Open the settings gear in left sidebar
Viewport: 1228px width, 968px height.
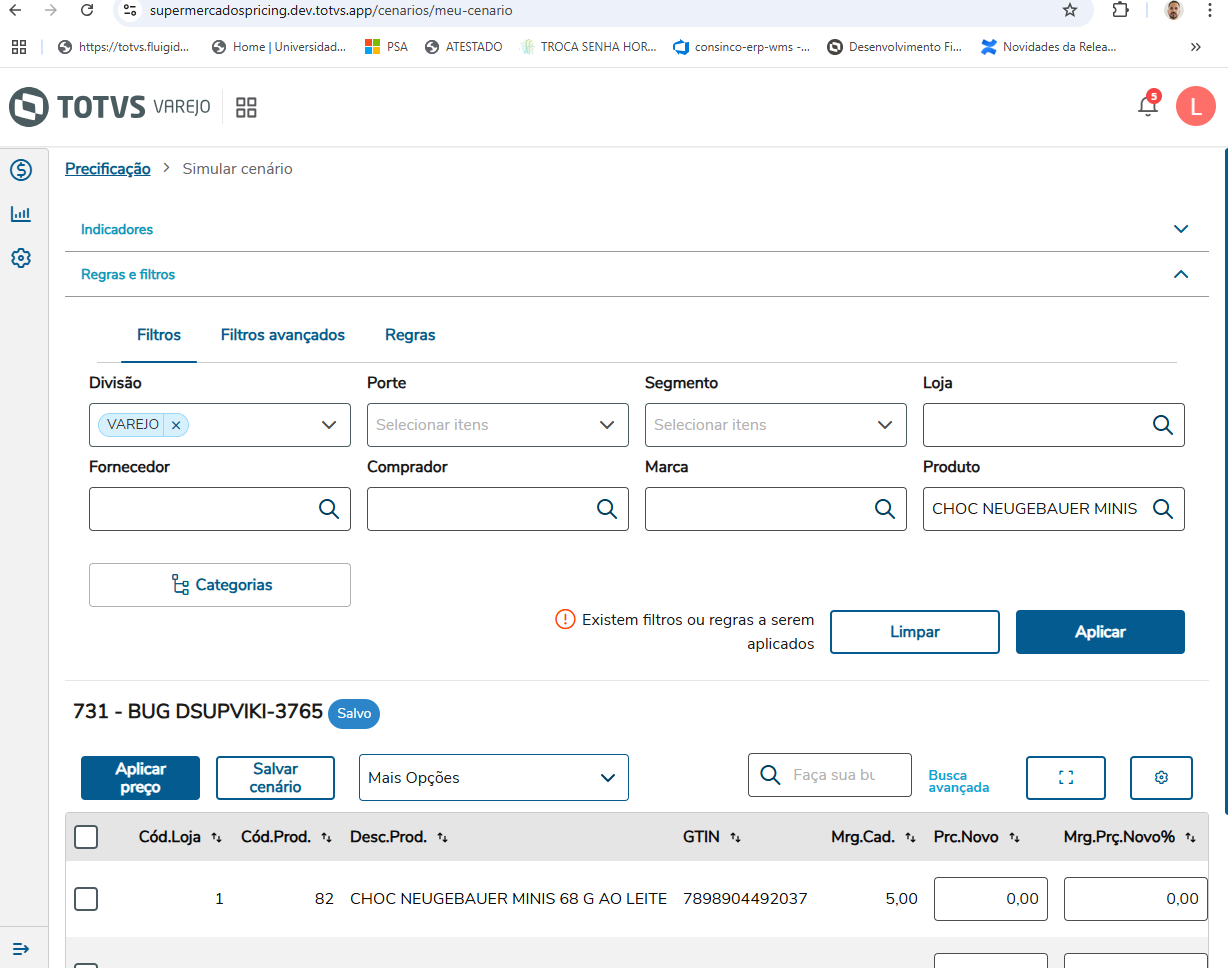[x=21, y=258]
